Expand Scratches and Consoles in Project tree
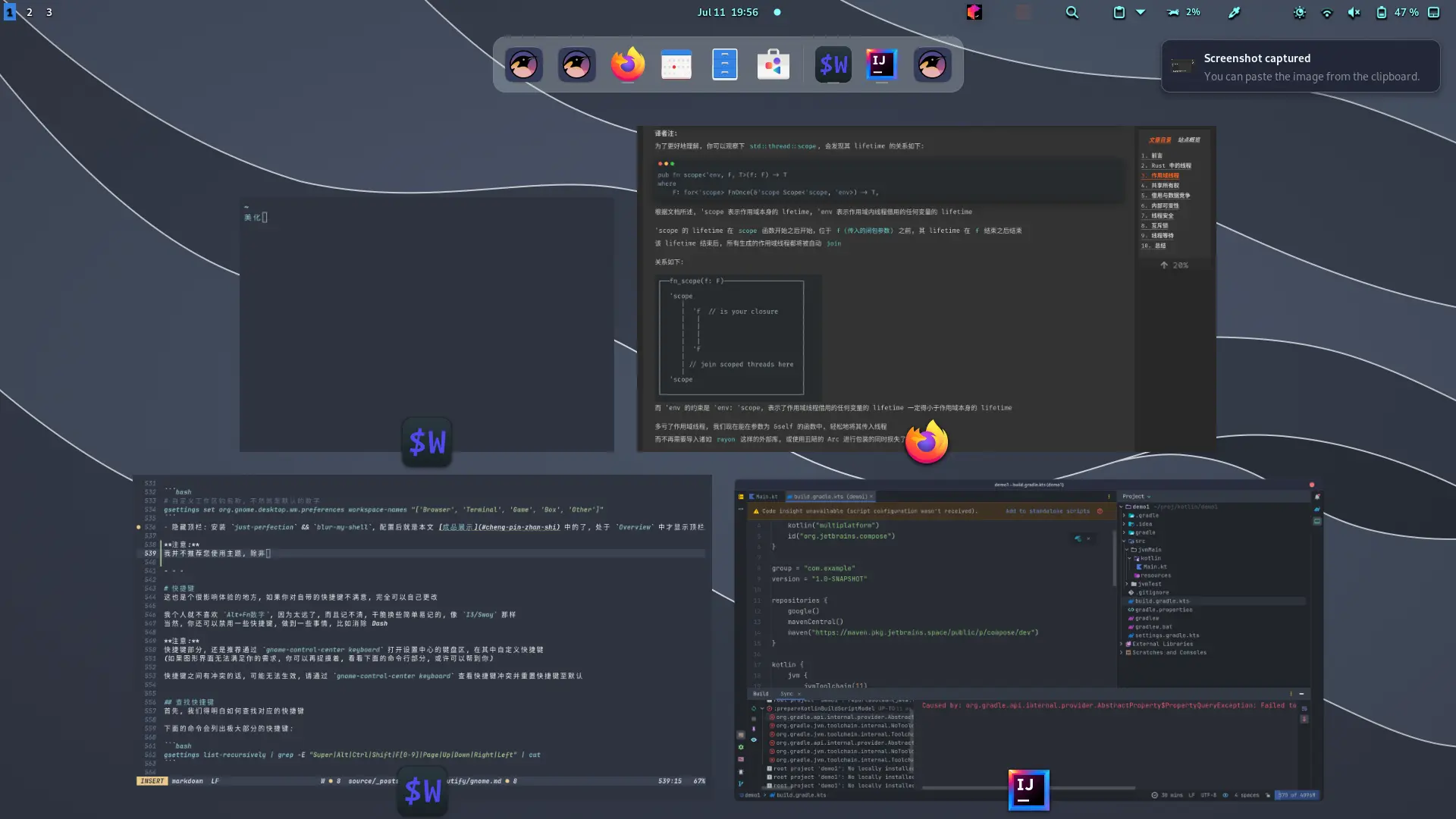This screenshot has width=1456, height=819. pos(1121,652)
